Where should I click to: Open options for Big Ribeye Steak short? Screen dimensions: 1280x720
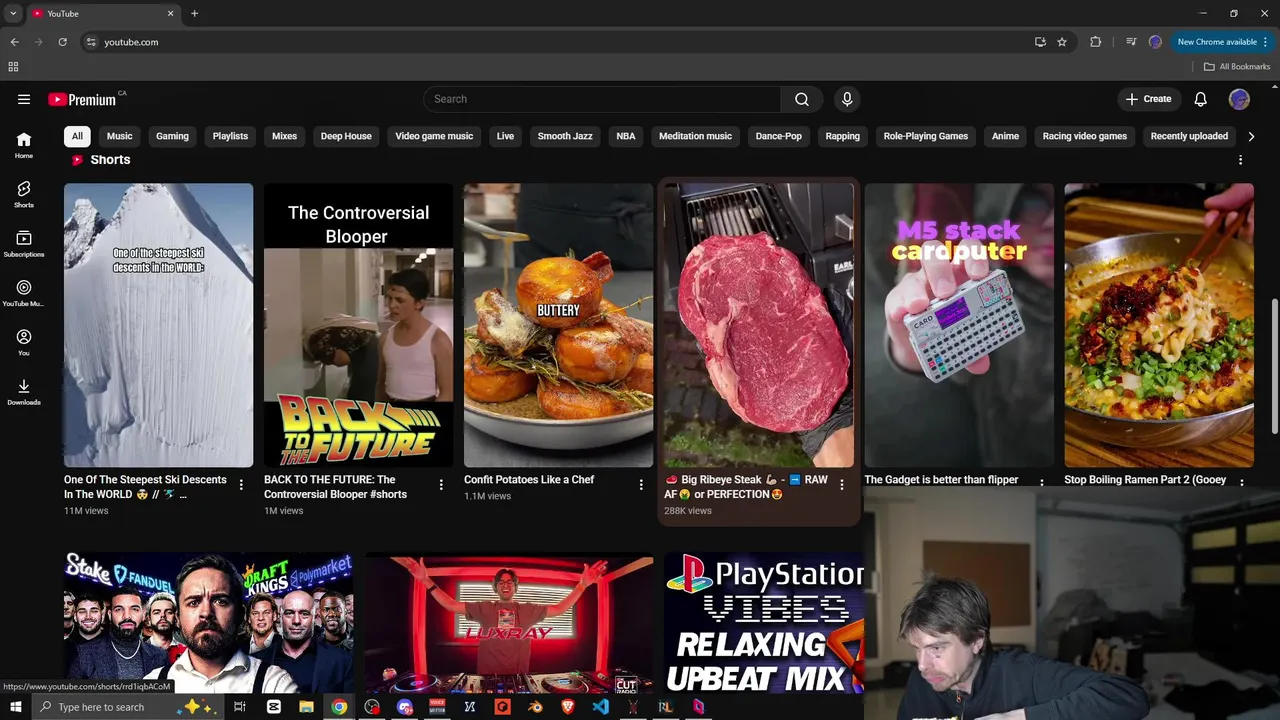click(x=842, y=485)
